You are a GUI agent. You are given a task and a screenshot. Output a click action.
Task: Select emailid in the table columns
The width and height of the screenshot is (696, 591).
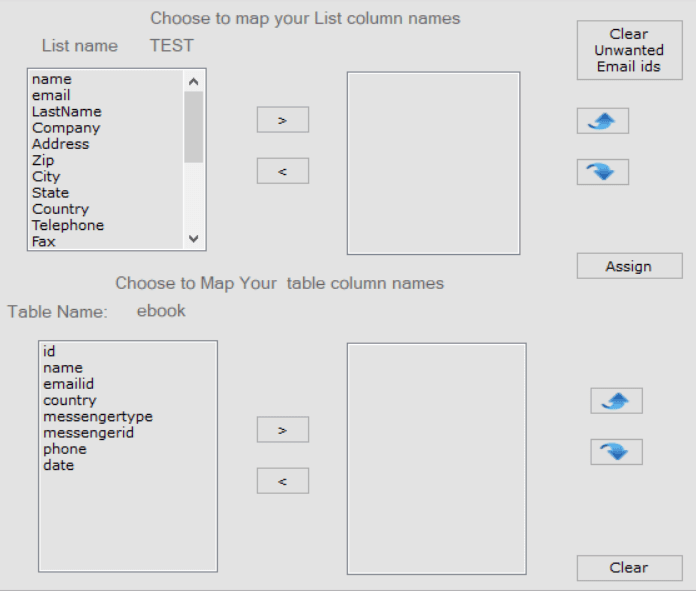[x=68, y=384]
